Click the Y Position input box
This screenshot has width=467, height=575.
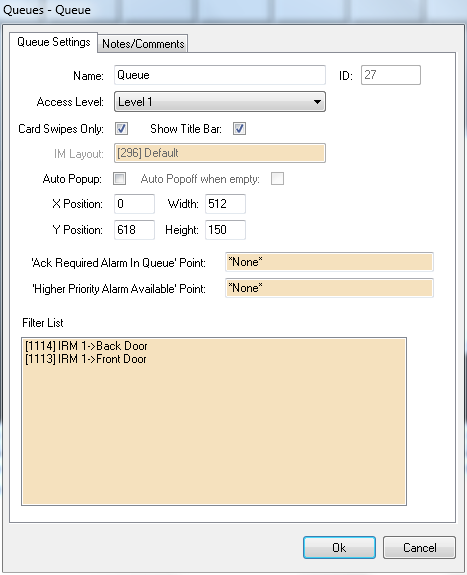(x=134, y=230)
